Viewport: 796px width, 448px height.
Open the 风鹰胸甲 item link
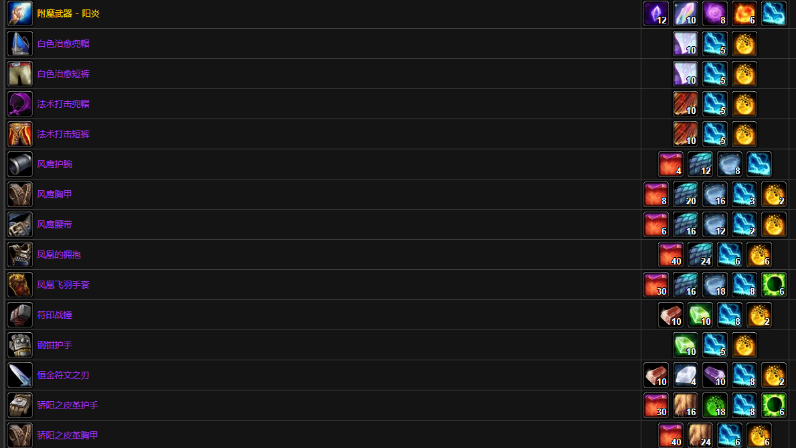(x=54, y=194)
